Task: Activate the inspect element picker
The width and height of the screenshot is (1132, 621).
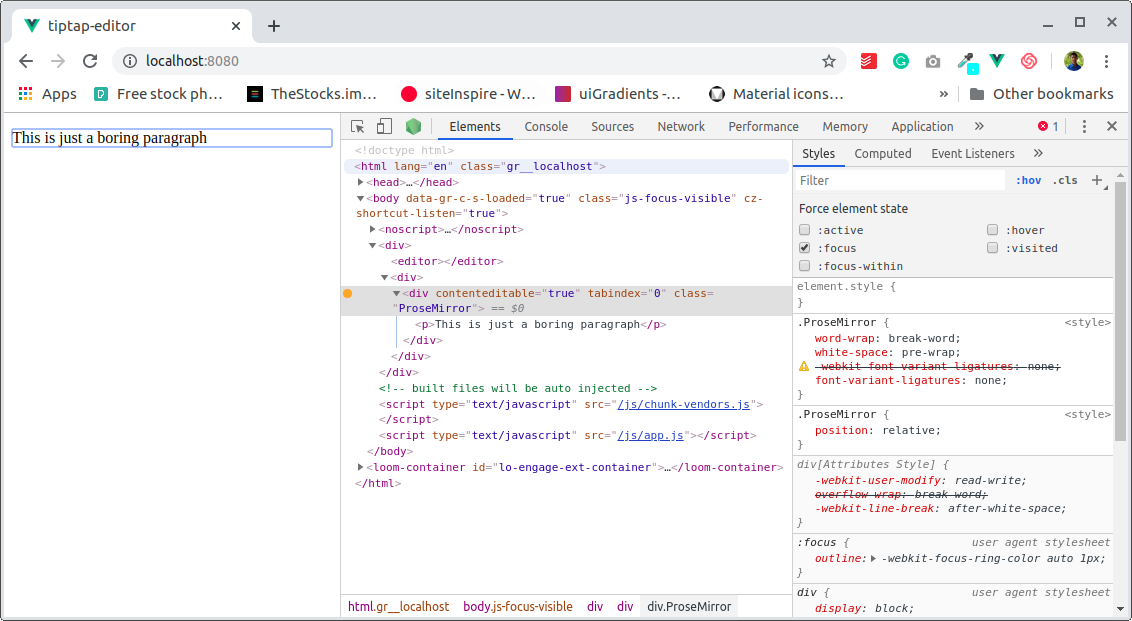Action: pos(357,126)
